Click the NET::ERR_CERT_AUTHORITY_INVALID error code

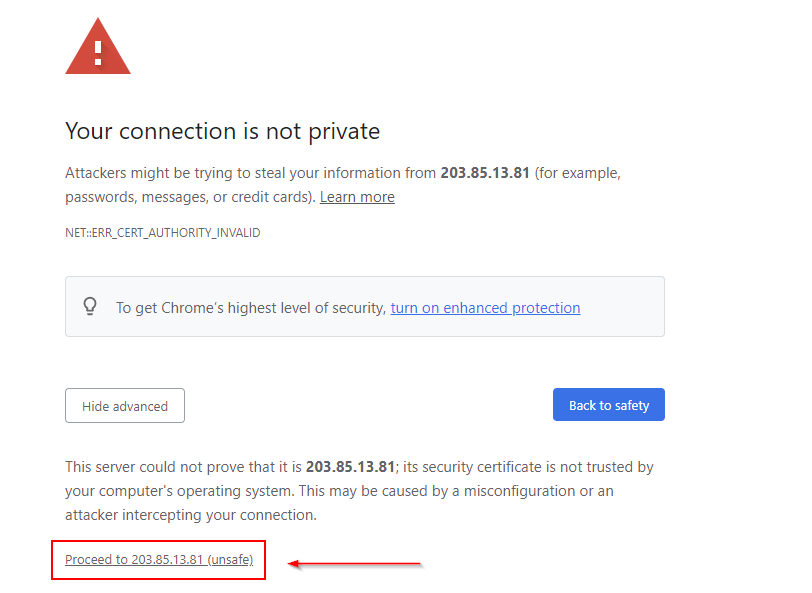[x=162, y=232]
